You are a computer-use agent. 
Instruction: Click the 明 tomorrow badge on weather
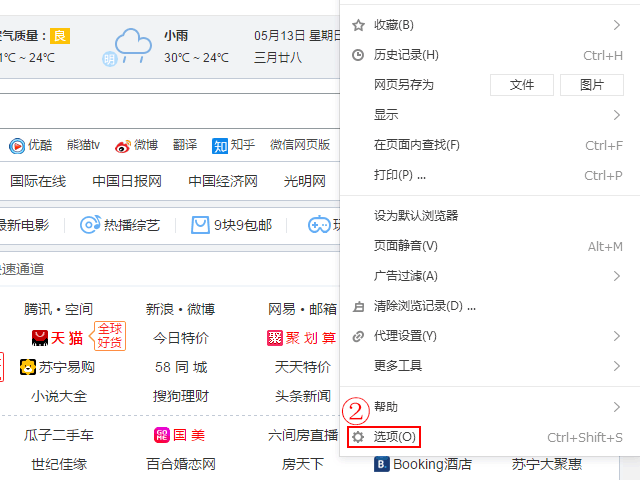[x=109, y=60]
